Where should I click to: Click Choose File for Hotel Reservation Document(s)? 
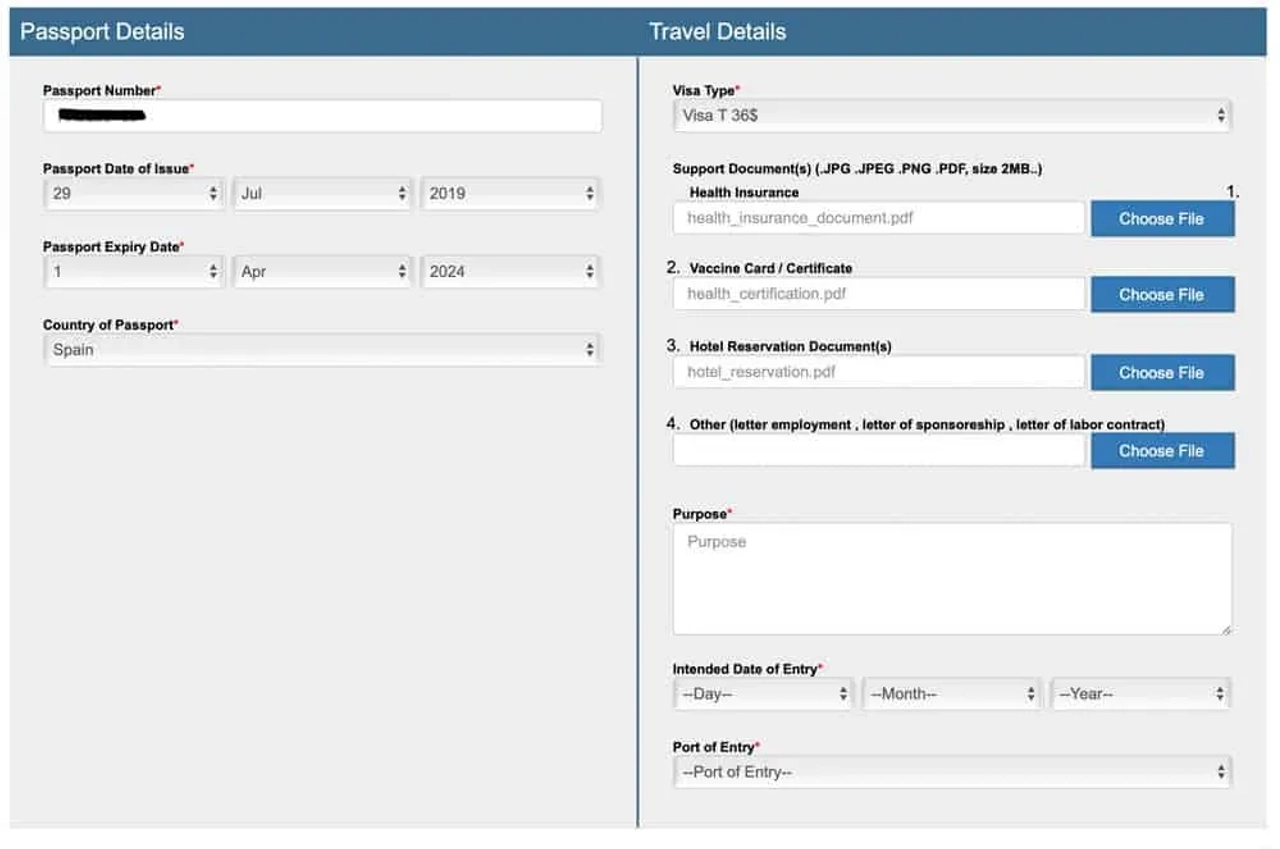[1162, 372]
